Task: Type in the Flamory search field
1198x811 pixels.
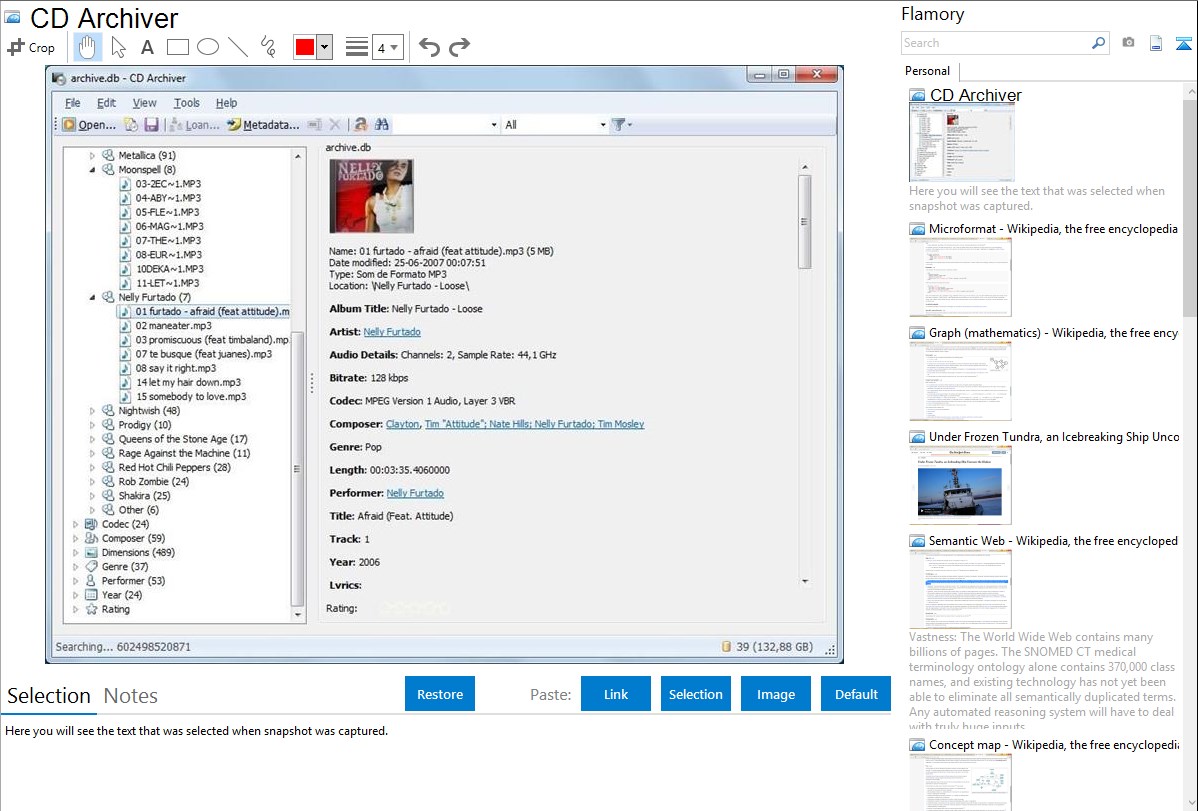Action: click(x=995, y=43)
